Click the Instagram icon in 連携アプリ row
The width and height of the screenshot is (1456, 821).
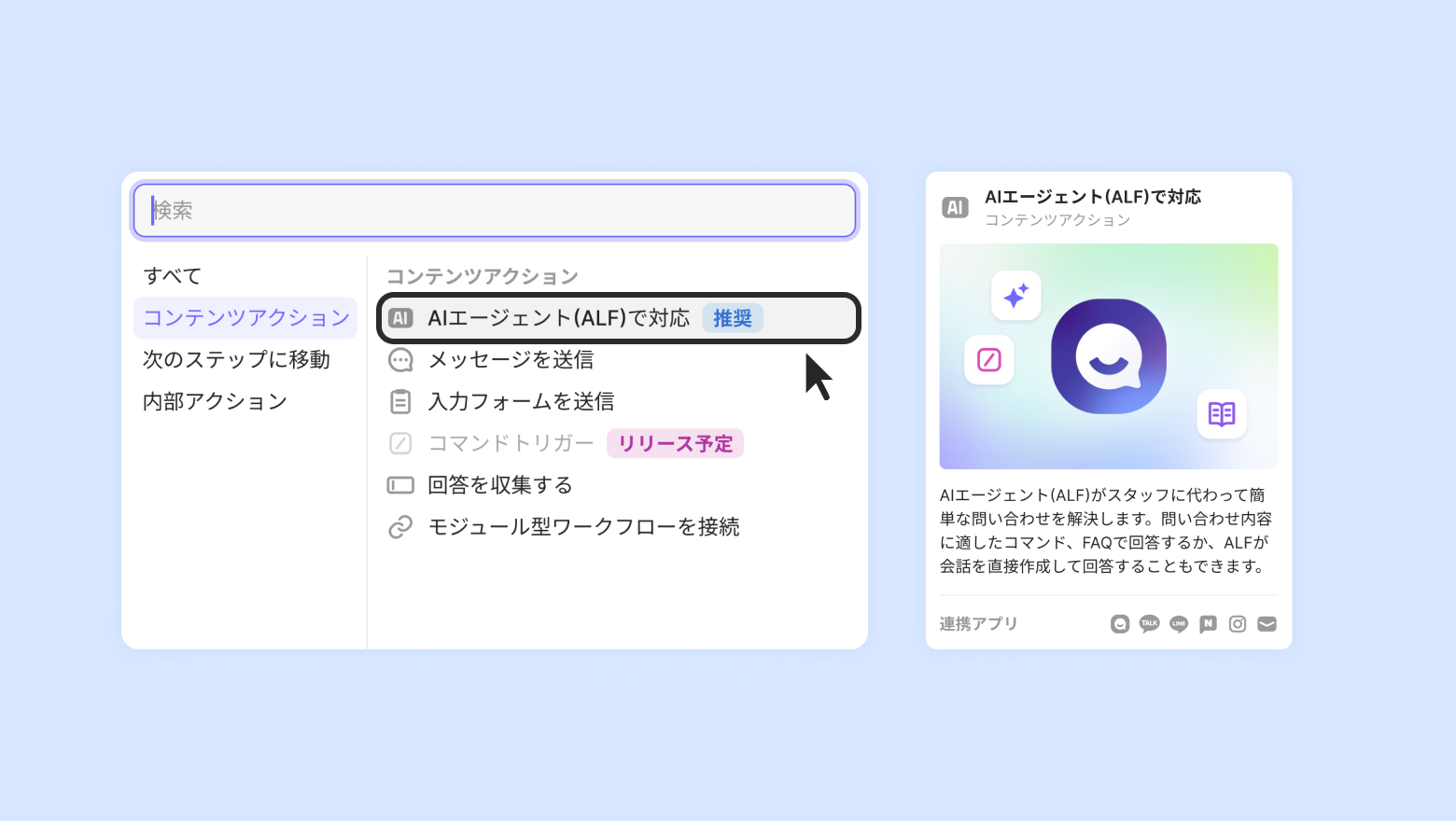click(x=1238, y=624)
